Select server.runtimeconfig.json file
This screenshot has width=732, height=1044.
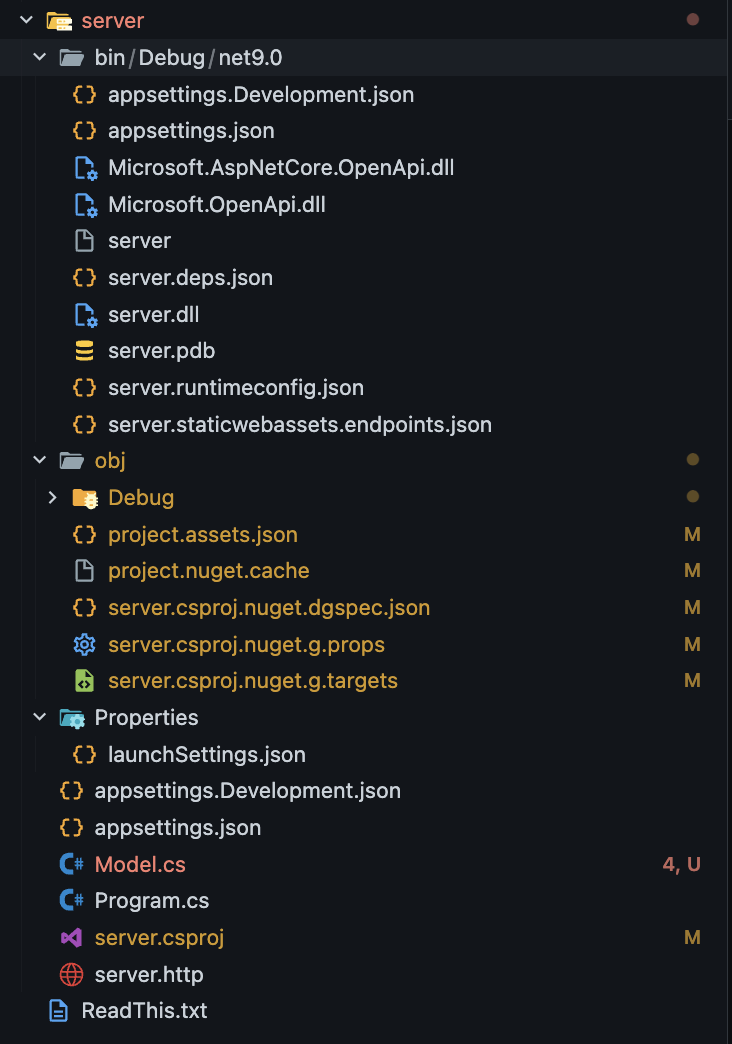[x=235, y=387]
